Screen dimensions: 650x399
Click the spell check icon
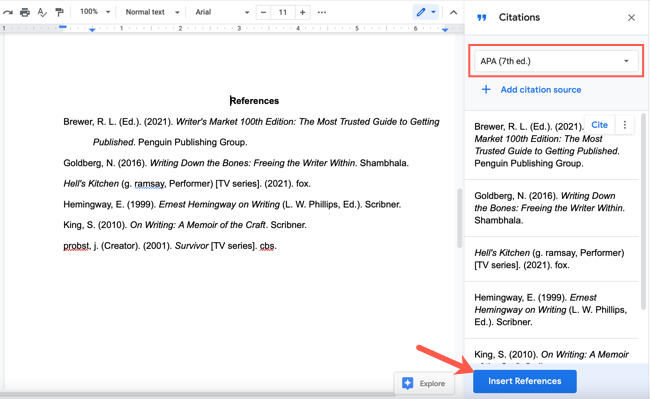point(42,12)
